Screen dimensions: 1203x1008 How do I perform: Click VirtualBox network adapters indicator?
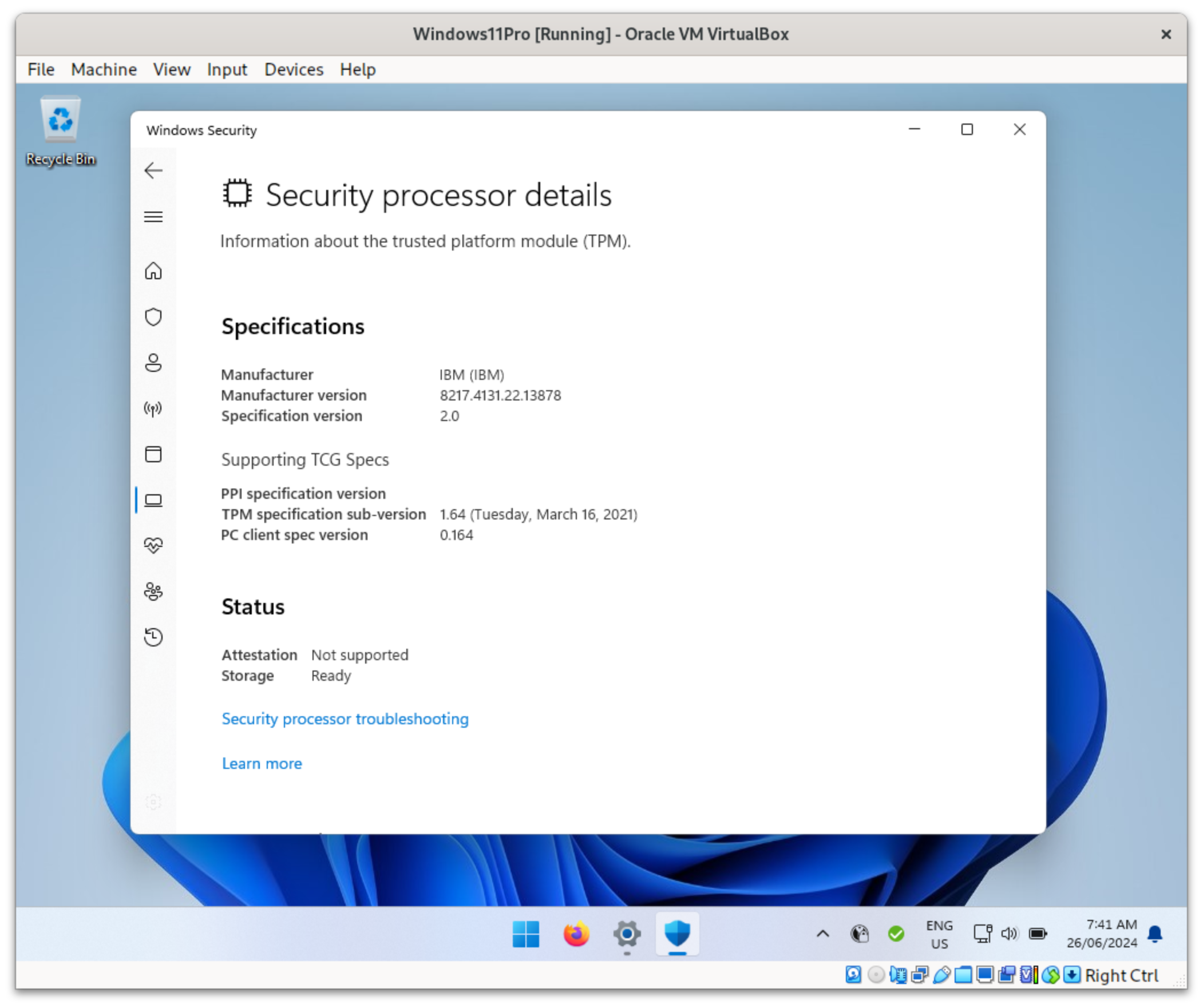(920, 975)
